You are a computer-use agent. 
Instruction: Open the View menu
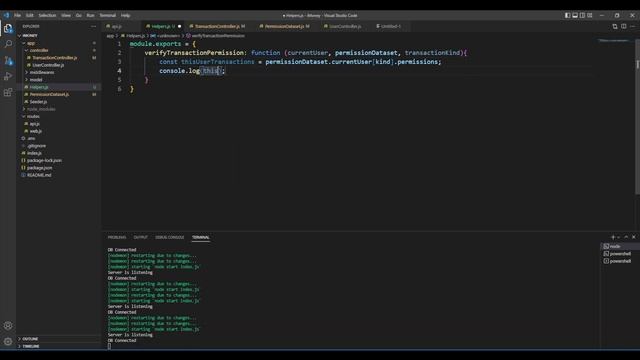(x=66, y=15)
